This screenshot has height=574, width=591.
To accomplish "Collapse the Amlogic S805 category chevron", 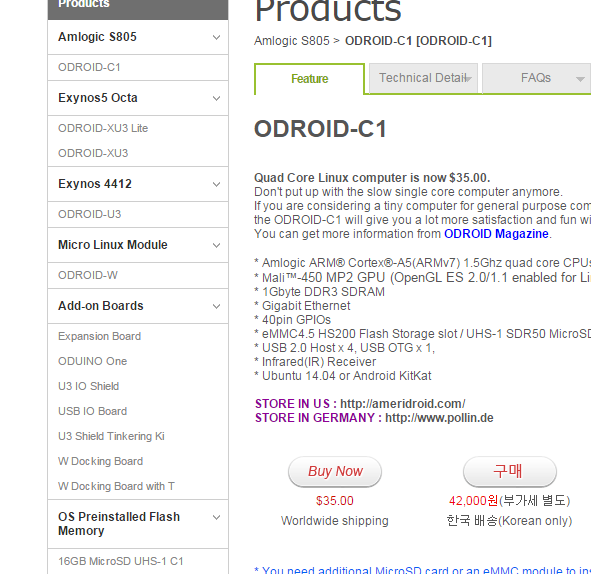I will pyautogui.click(x=216, y=37).
